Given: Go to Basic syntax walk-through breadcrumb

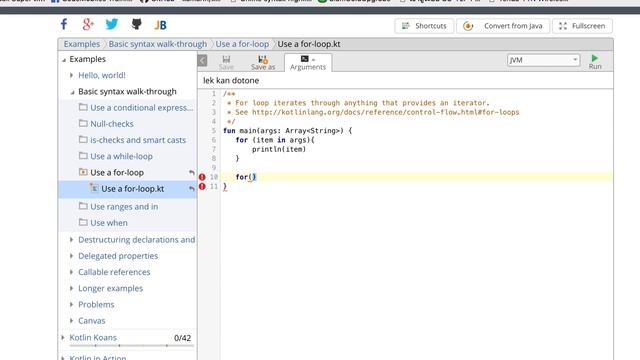Looking at the screenshot, I should 158,44.
